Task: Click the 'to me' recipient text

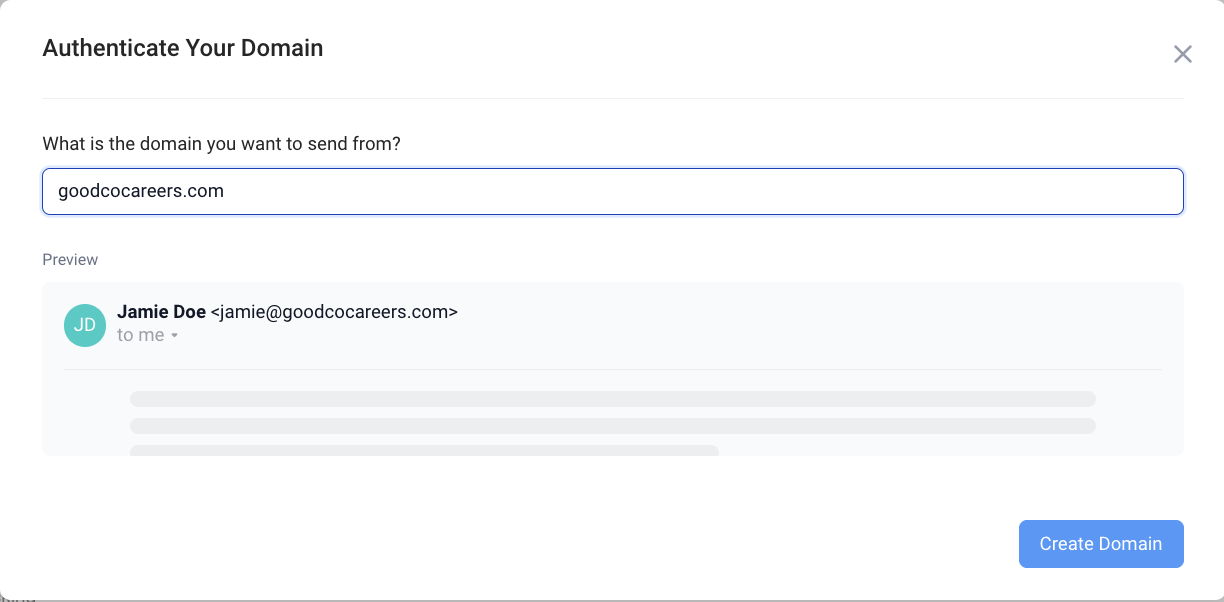Action: pos(140,336)
